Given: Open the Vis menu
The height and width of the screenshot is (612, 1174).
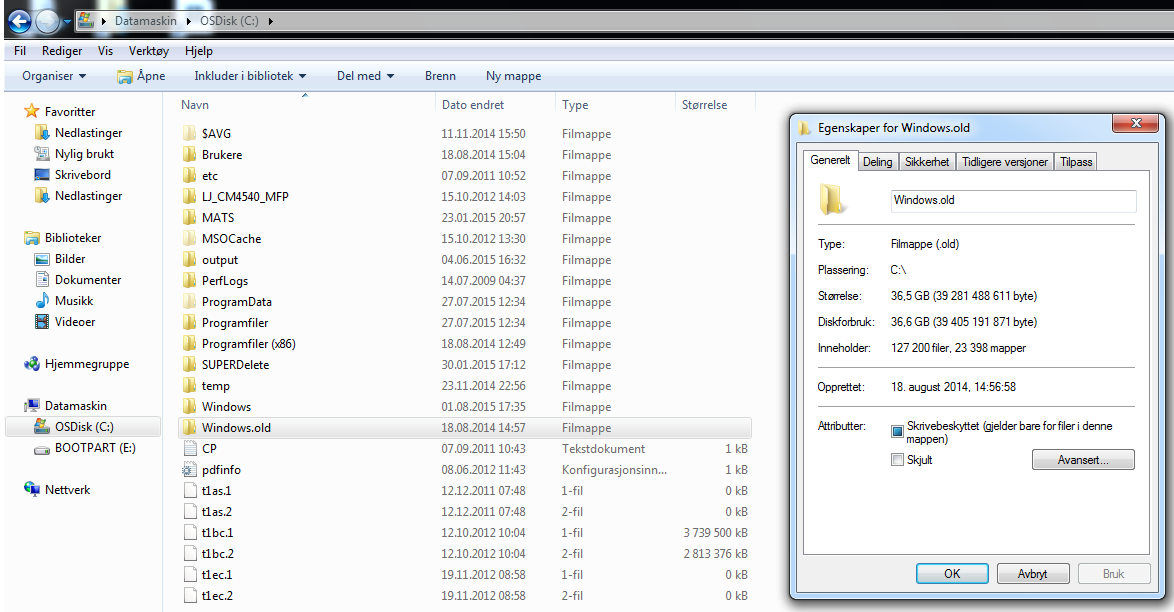Looking at the screenshot, I should pos(106,50).
